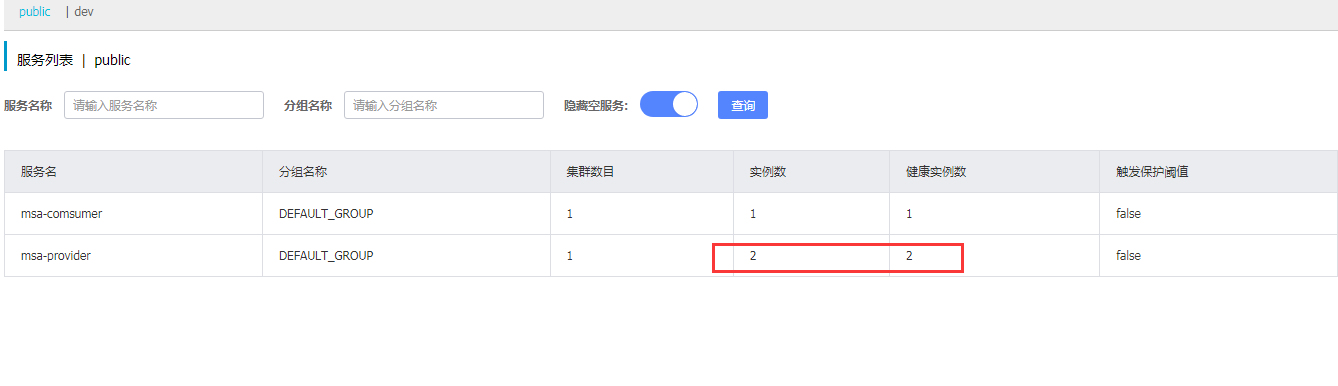The height and width of the screenshot is (386, 1338).
Task: Click DEFAULT_GROUP in the msa-provider row
Action: pyautogui.click(x=326, y=256)
